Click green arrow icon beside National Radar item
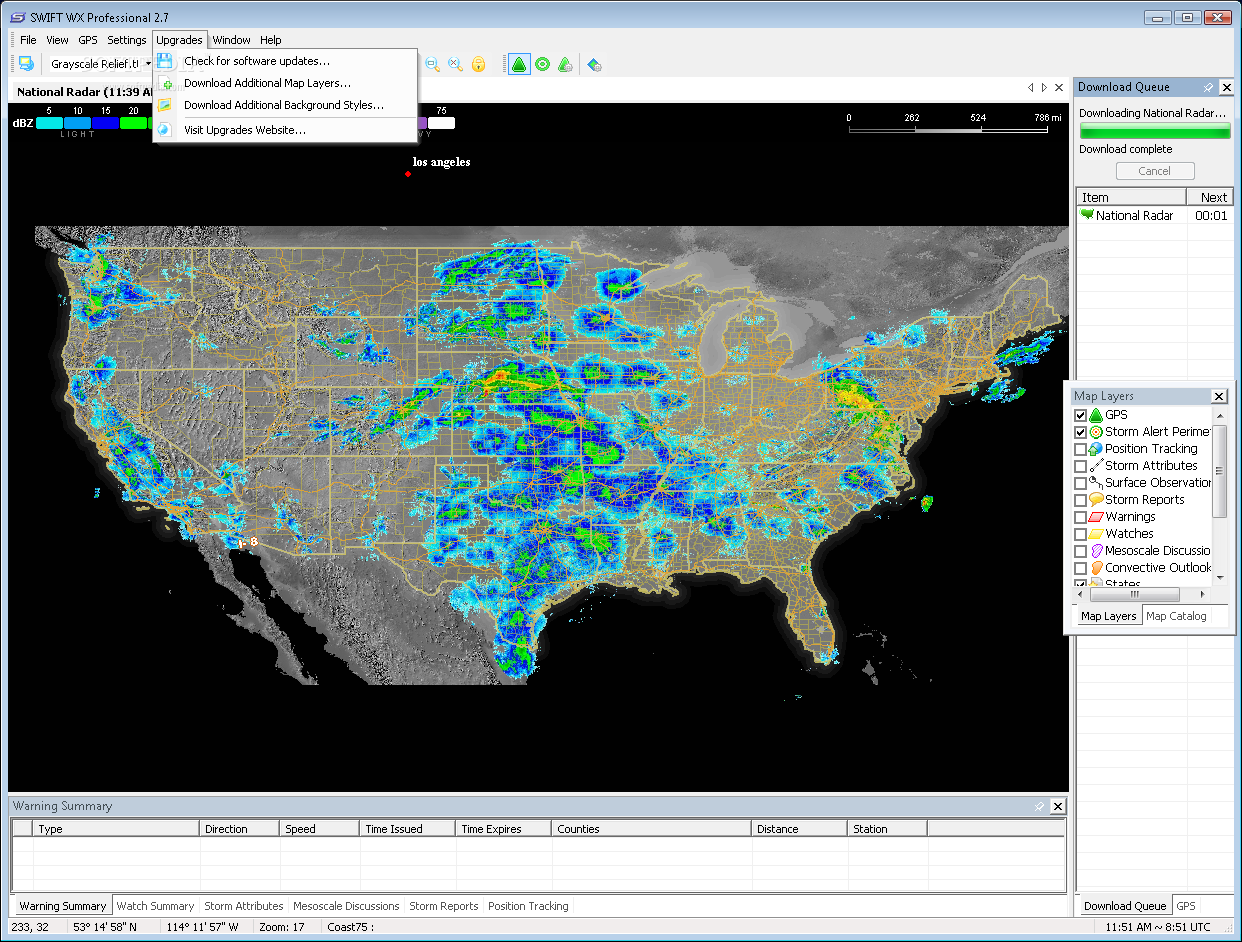This screenshot has height=942, width=1242. [x=1087, y=214]
